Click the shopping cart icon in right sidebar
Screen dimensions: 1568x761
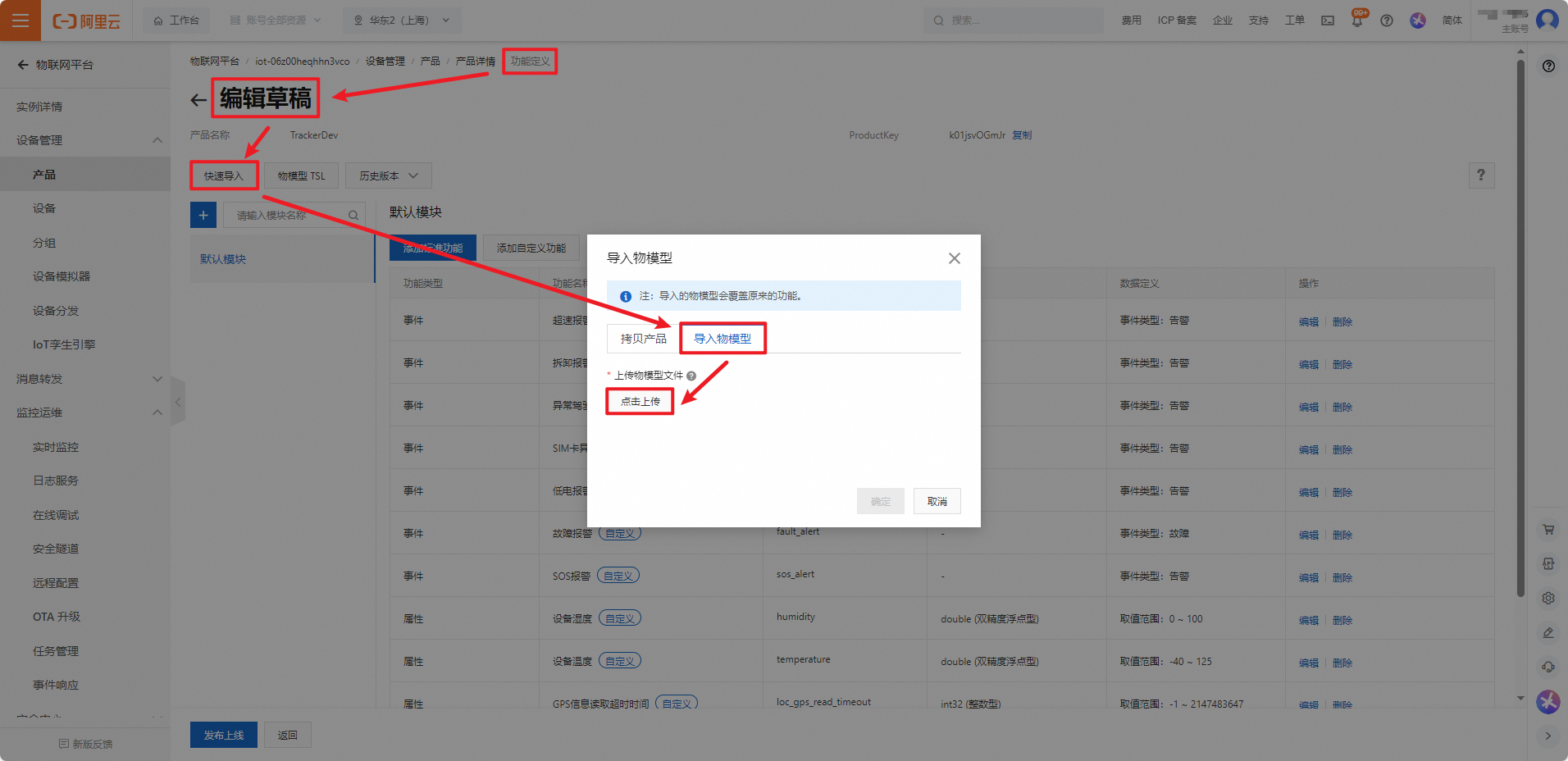1548,530
